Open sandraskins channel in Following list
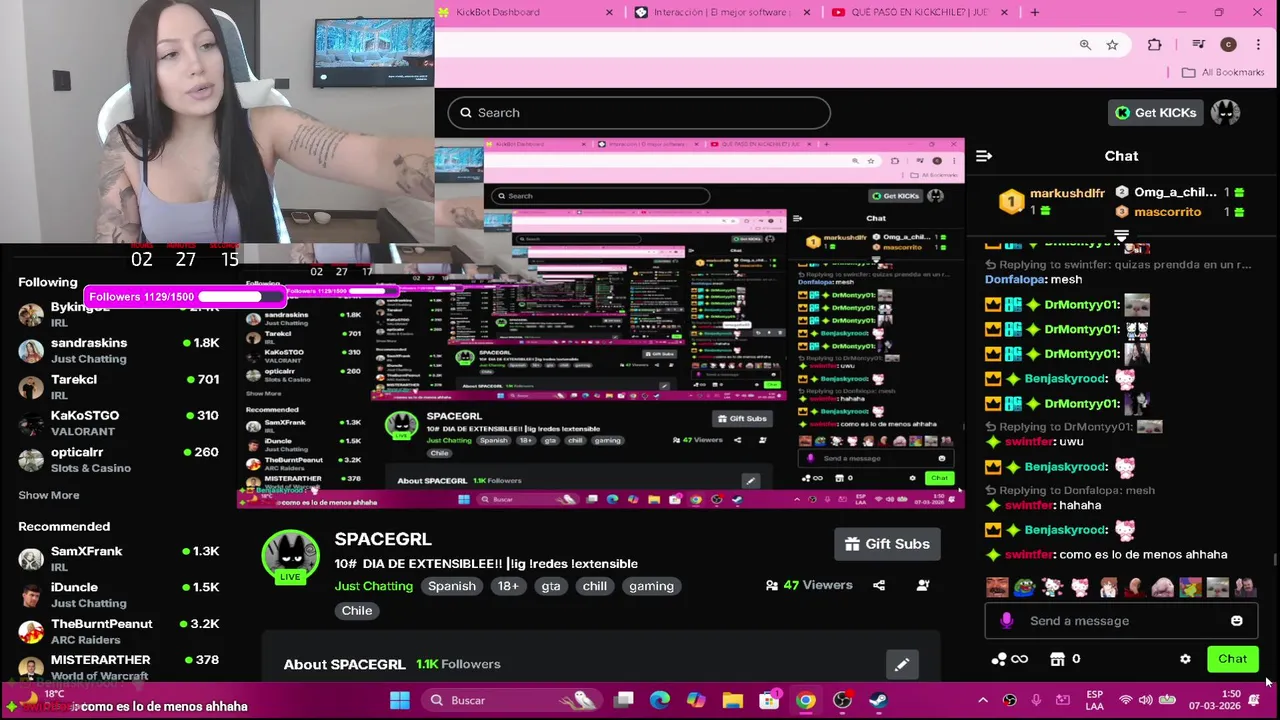The height and width of the screenshot is (720, 1280). click(x=119, y=350)
